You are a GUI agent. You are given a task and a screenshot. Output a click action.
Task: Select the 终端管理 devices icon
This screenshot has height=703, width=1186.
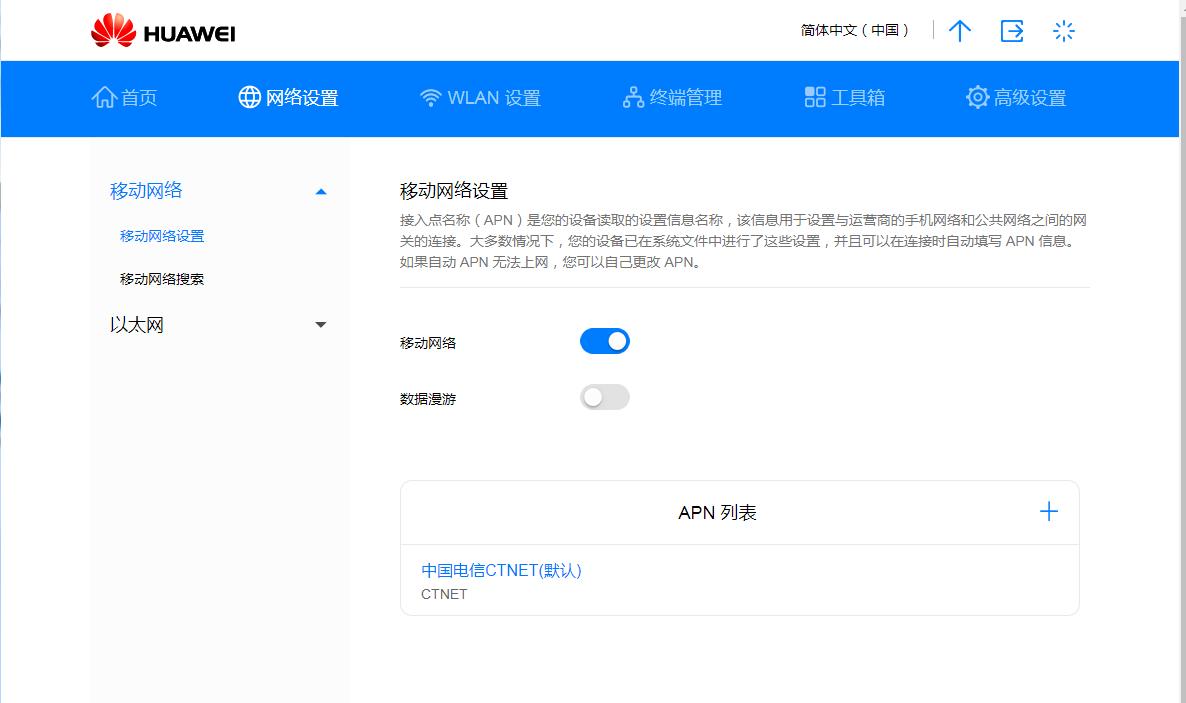click(x=632, y=97)
